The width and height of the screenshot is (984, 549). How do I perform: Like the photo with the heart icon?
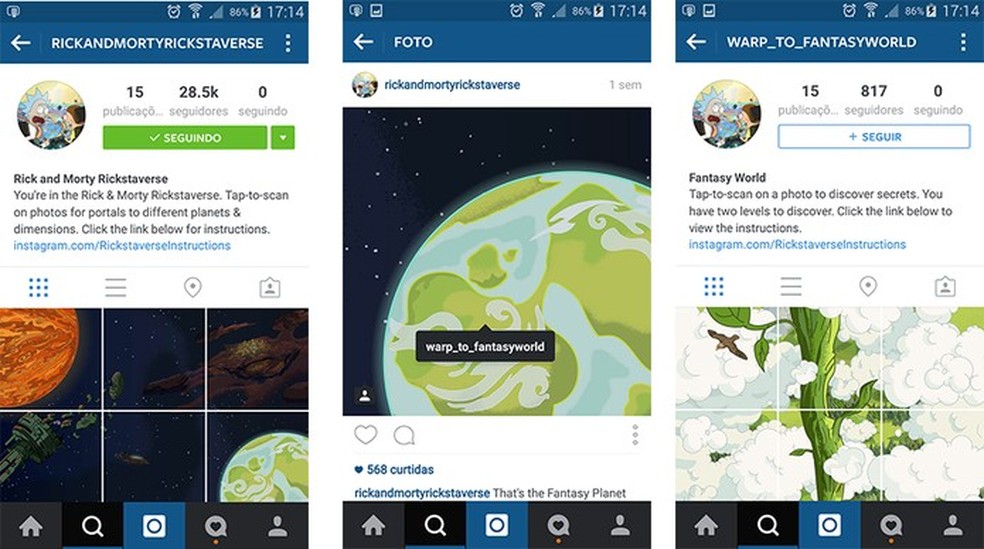[x=366, y=435]
